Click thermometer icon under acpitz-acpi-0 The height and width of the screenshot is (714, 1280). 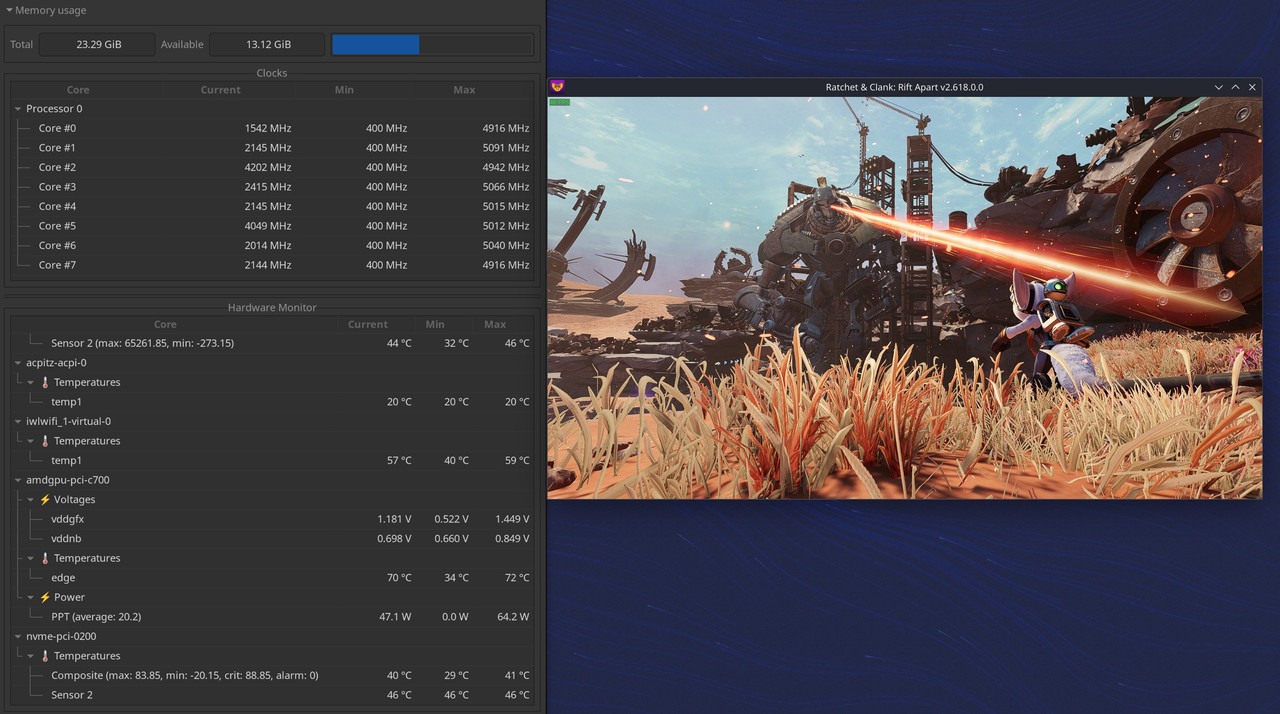(x=45, y=383)
